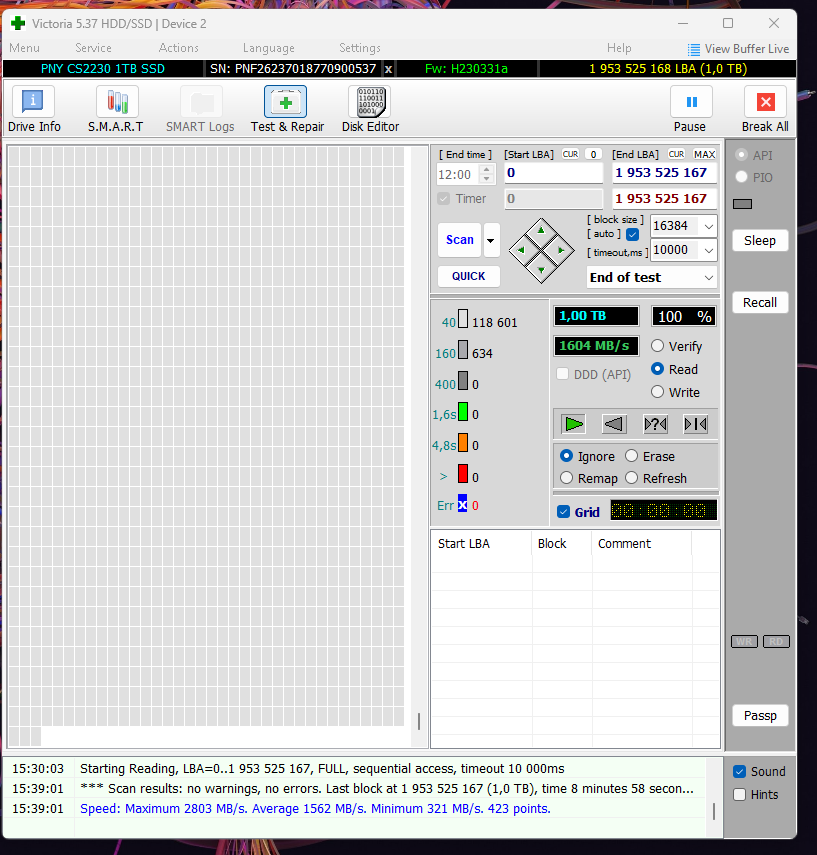Click the Recall button
Viewport: 817px width, 855px height.
pos(760,303)
